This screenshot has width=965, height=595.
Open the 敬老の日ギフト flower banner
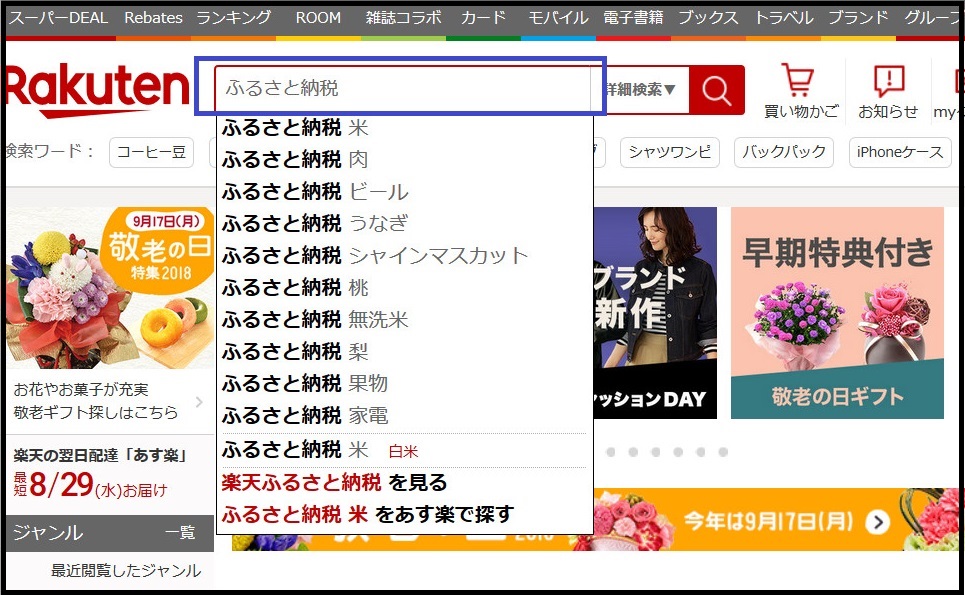(837, 313)
